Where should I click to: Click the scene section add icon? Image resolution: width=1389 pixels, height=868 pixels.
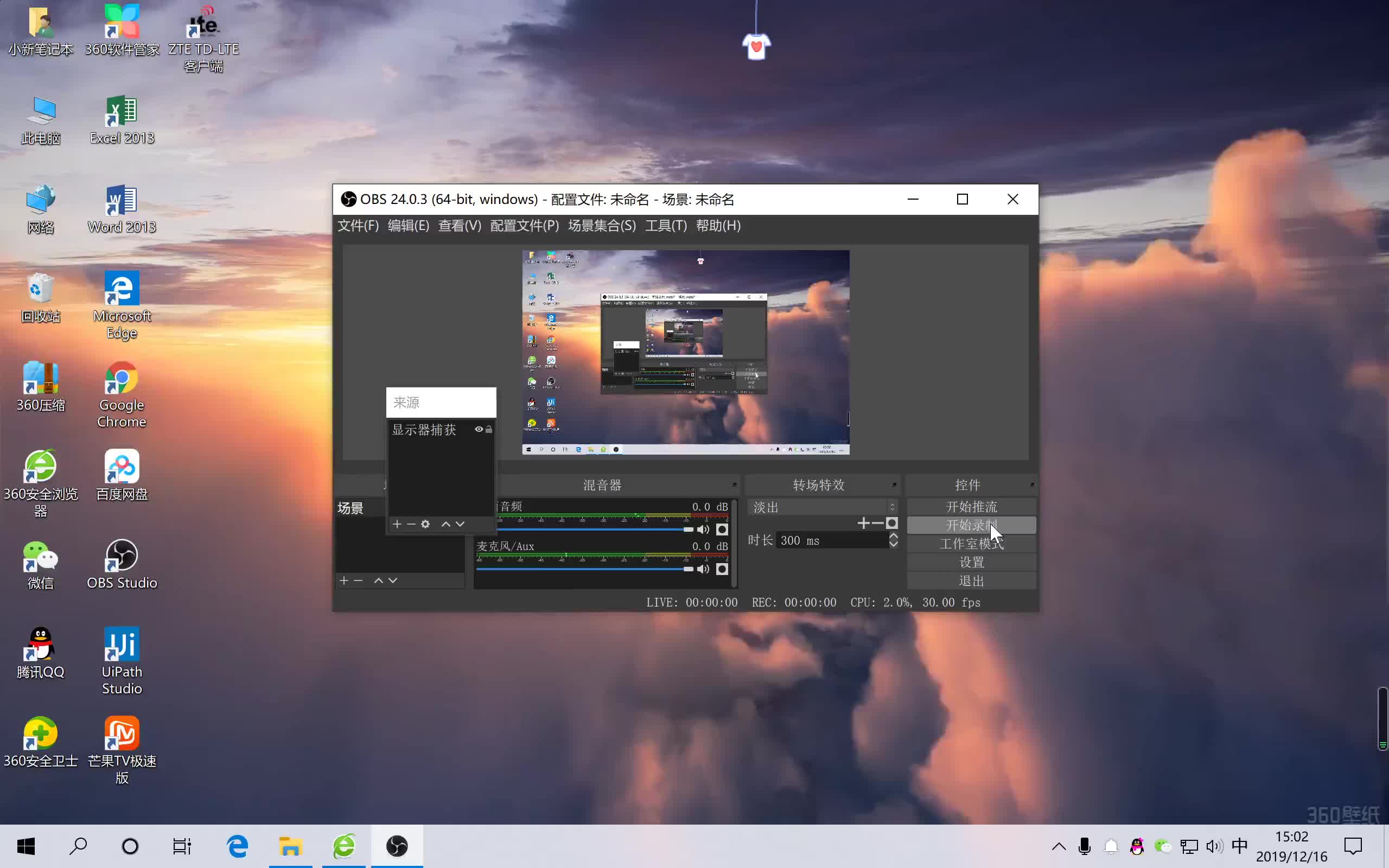click(343, 580)
